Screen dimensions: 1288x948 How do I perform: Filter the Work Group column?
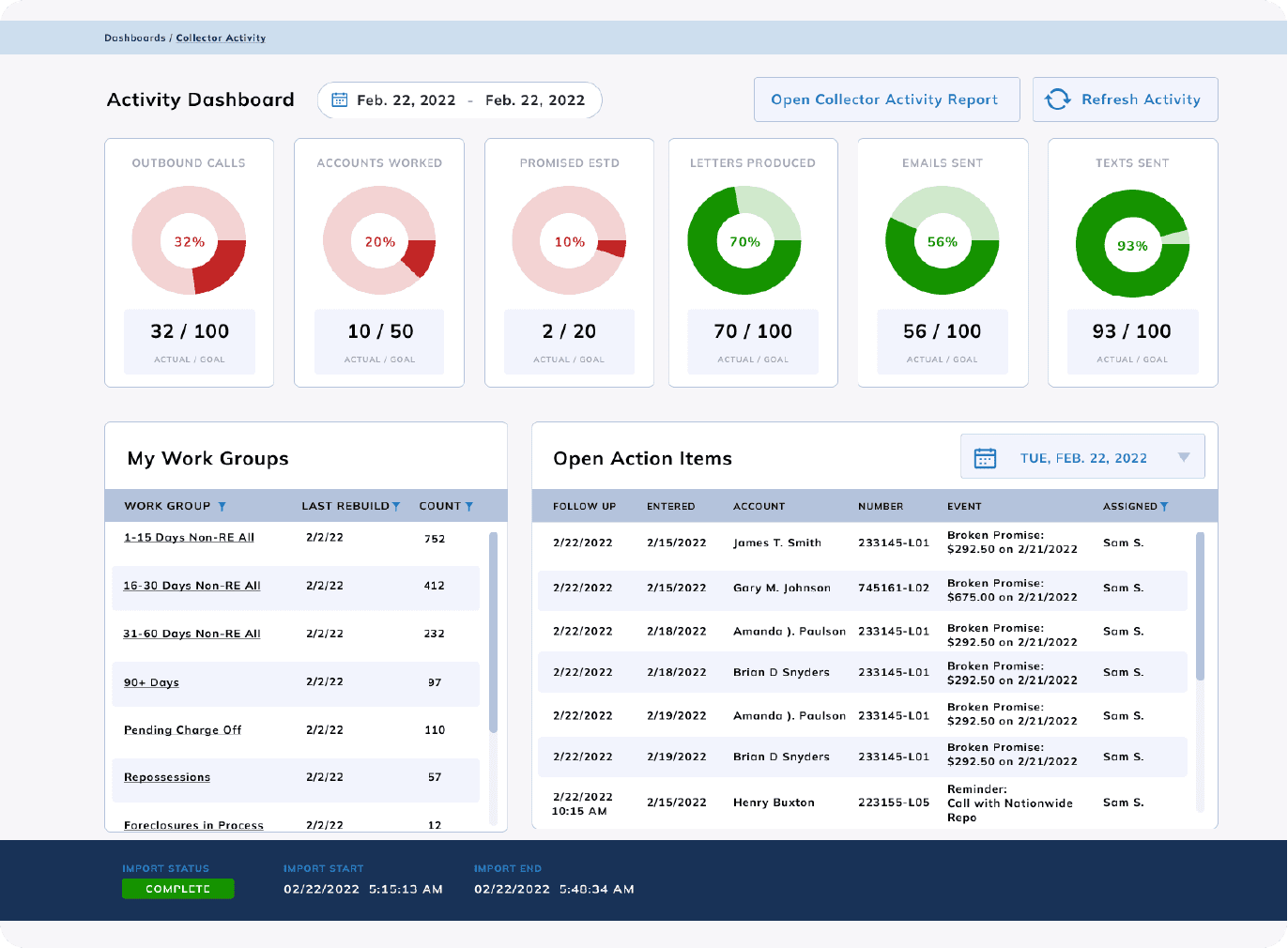coord(222,506)
